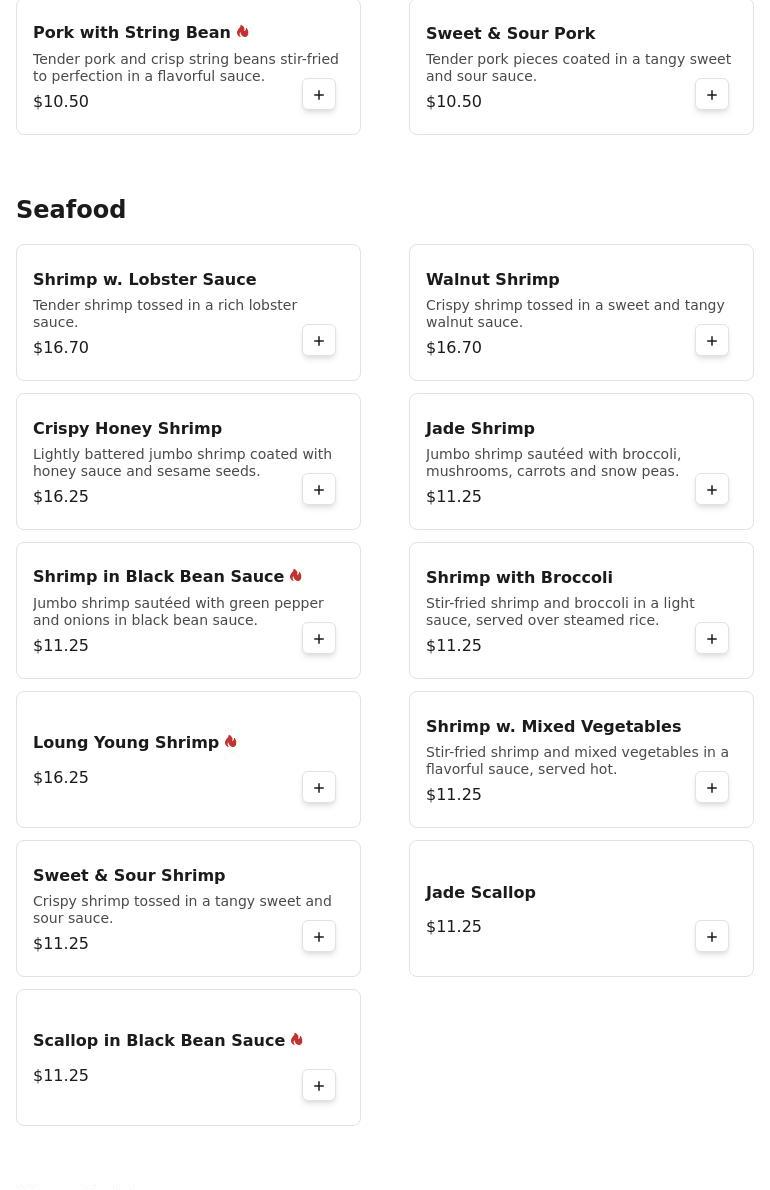Open the Walnut Shrimp item title

pos(492,279)
